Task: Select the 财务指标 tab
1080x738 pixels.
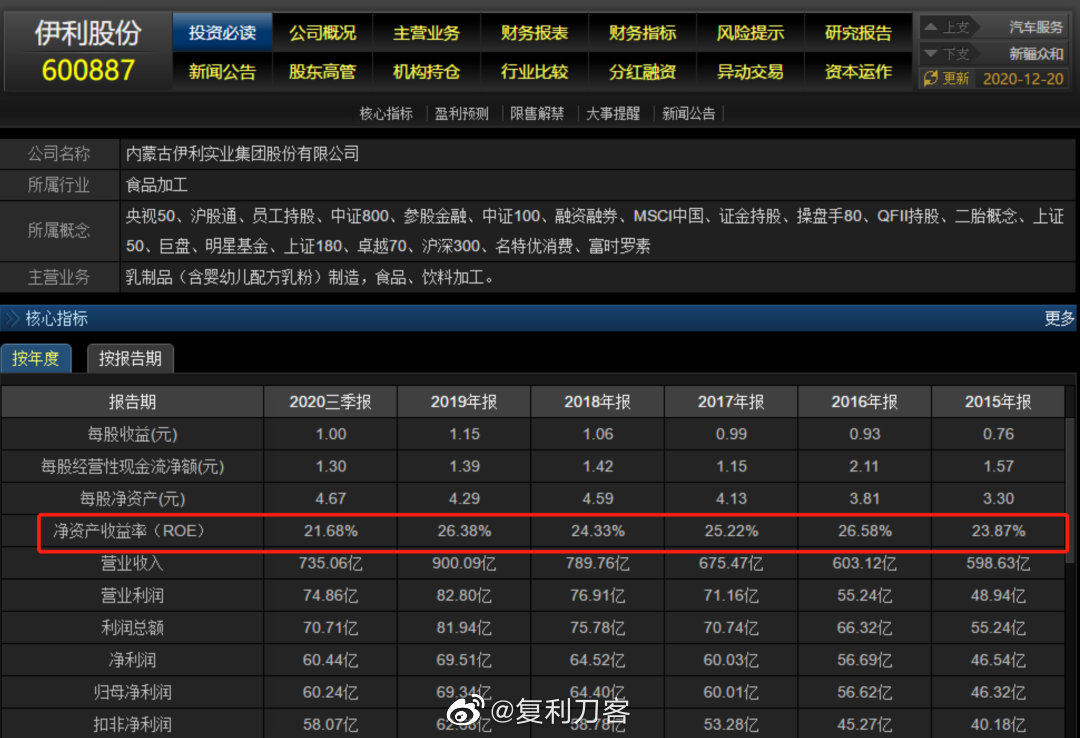Action: point(643,32)
